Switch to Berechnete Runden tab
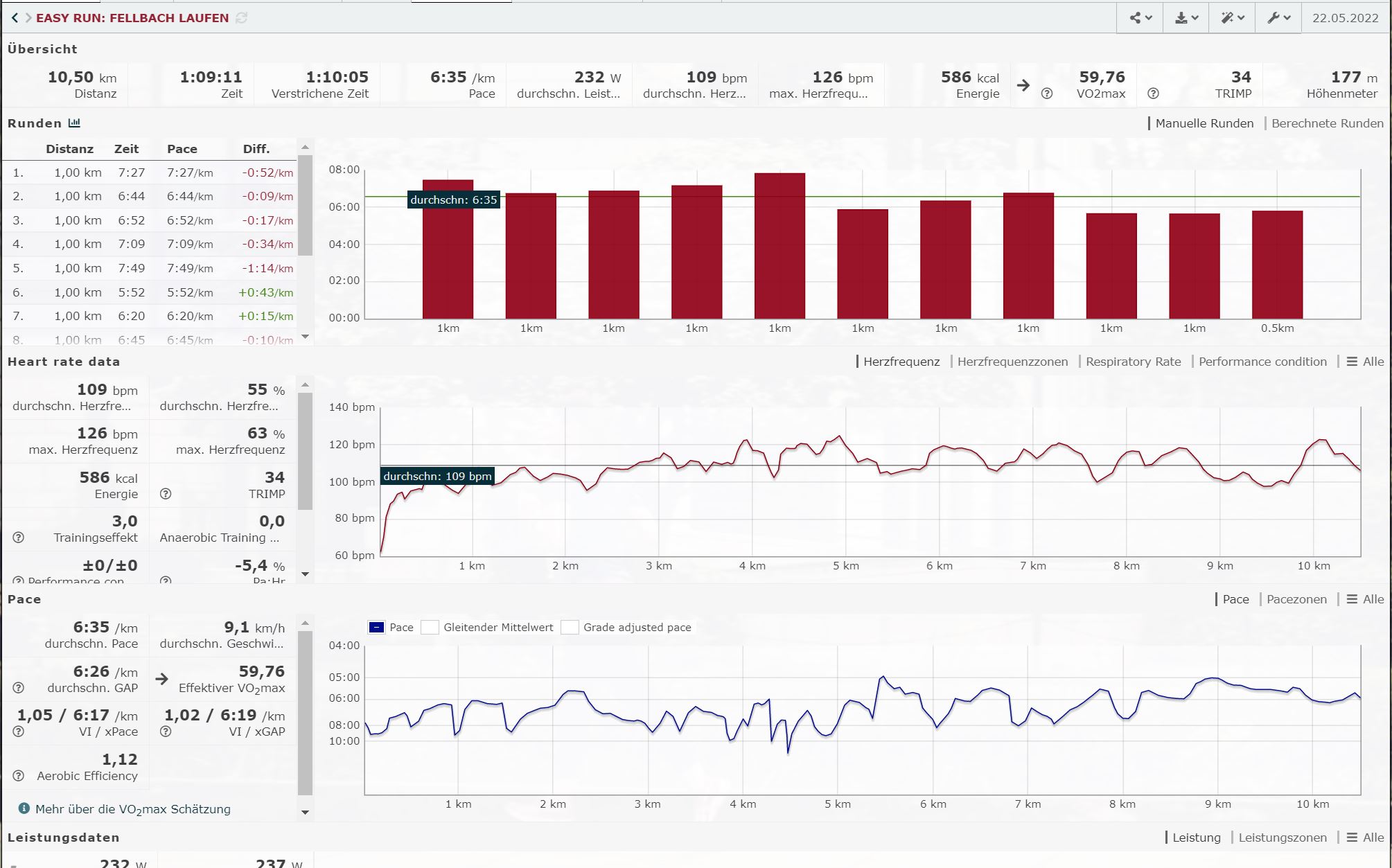Viewport: 1392px width, 868px height. point(1327,123)
